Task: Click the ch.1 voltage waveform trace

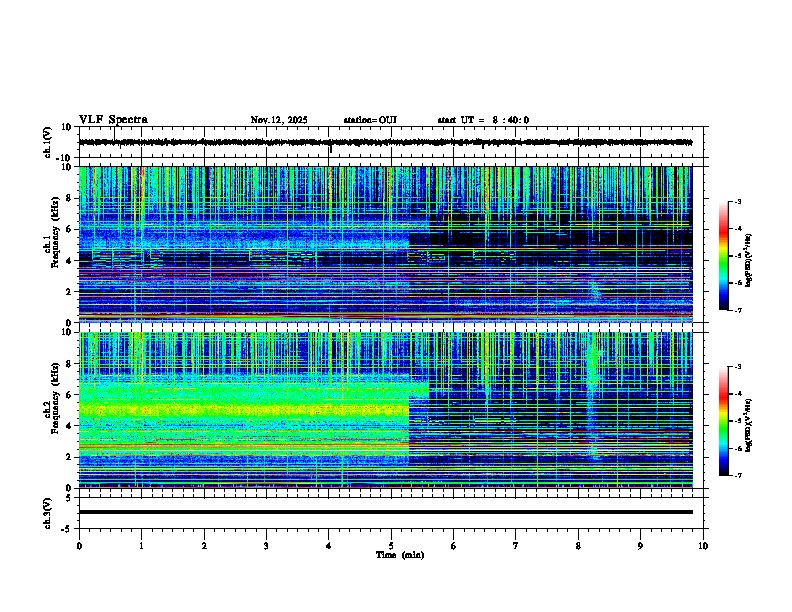Action: click(x=385, y=142)
